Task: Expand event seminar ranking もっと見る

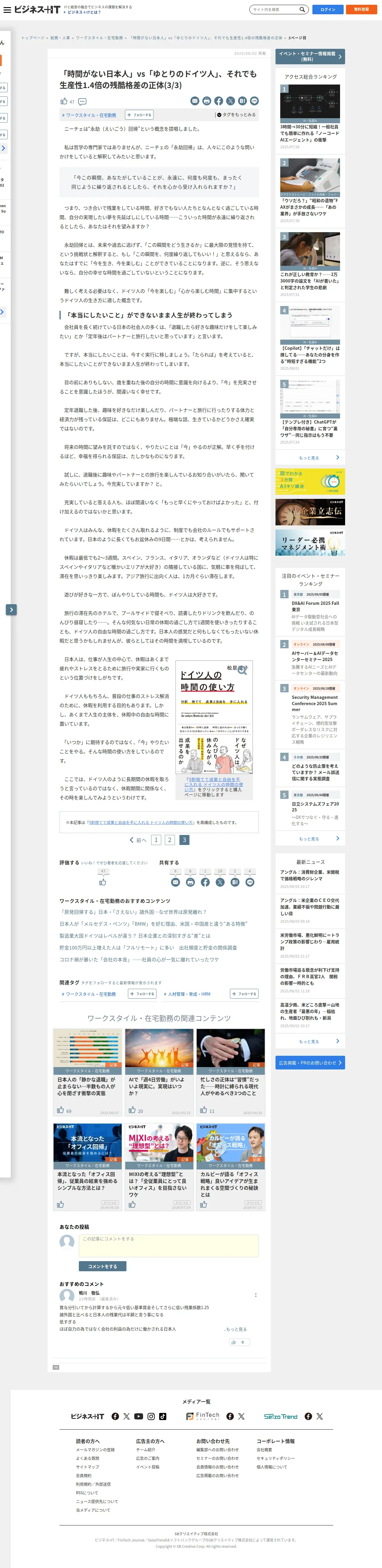Action: click(x=310, y=839)
